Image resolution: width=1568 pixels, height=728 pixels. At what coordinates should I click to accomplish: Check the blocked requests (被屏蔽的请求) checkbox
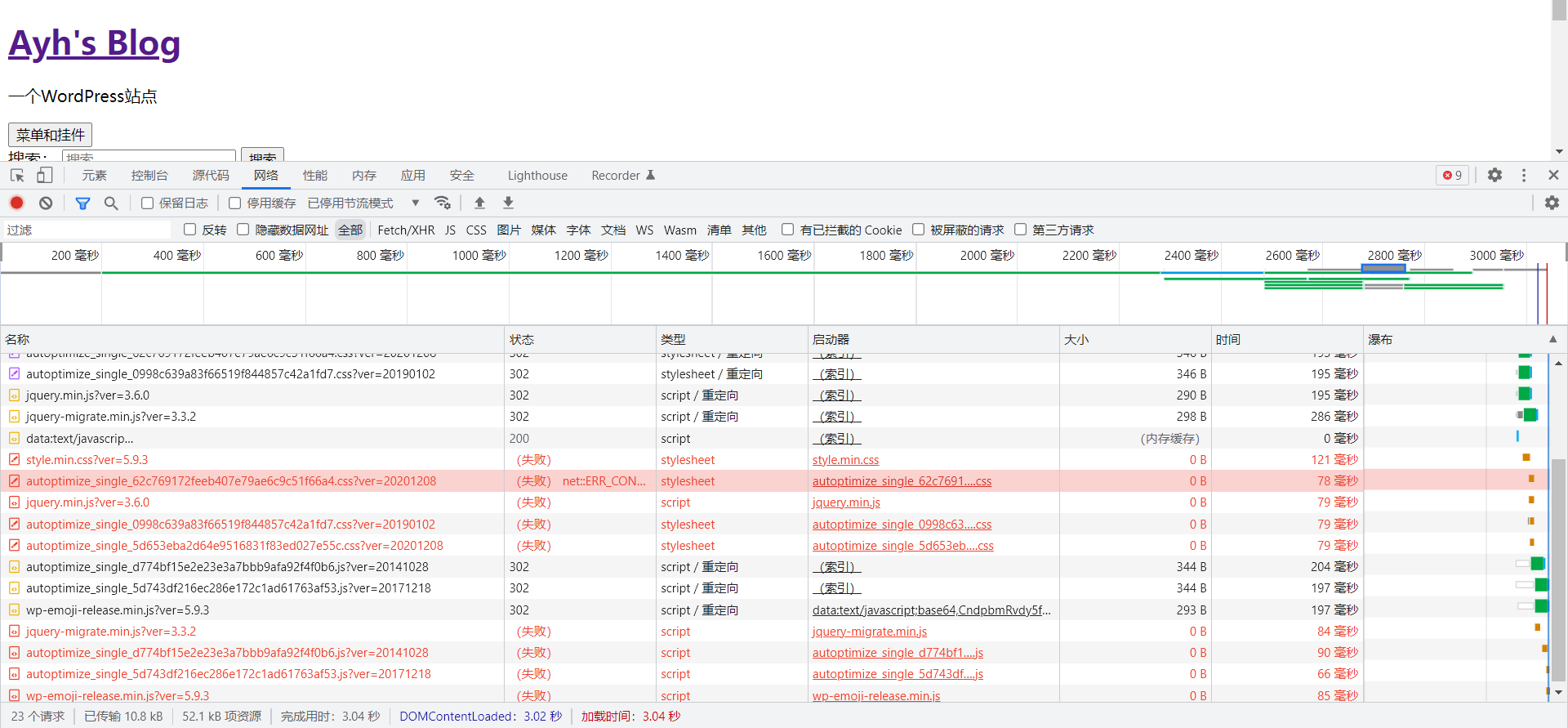tap(919, 230)
